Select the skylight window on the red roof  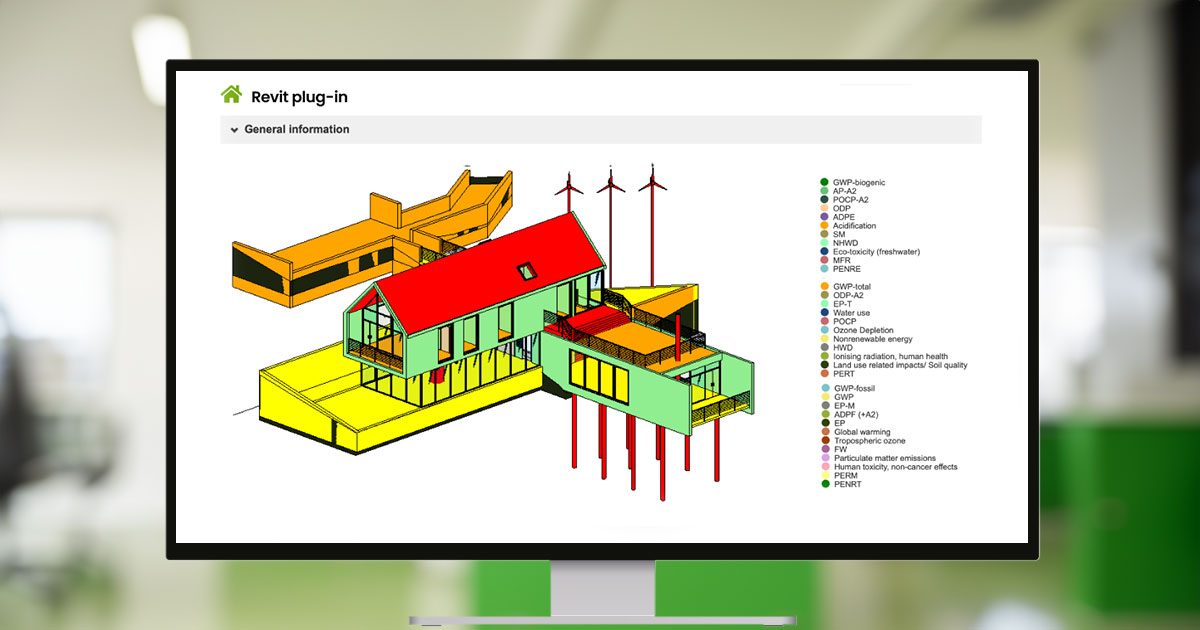coord(526,271)
